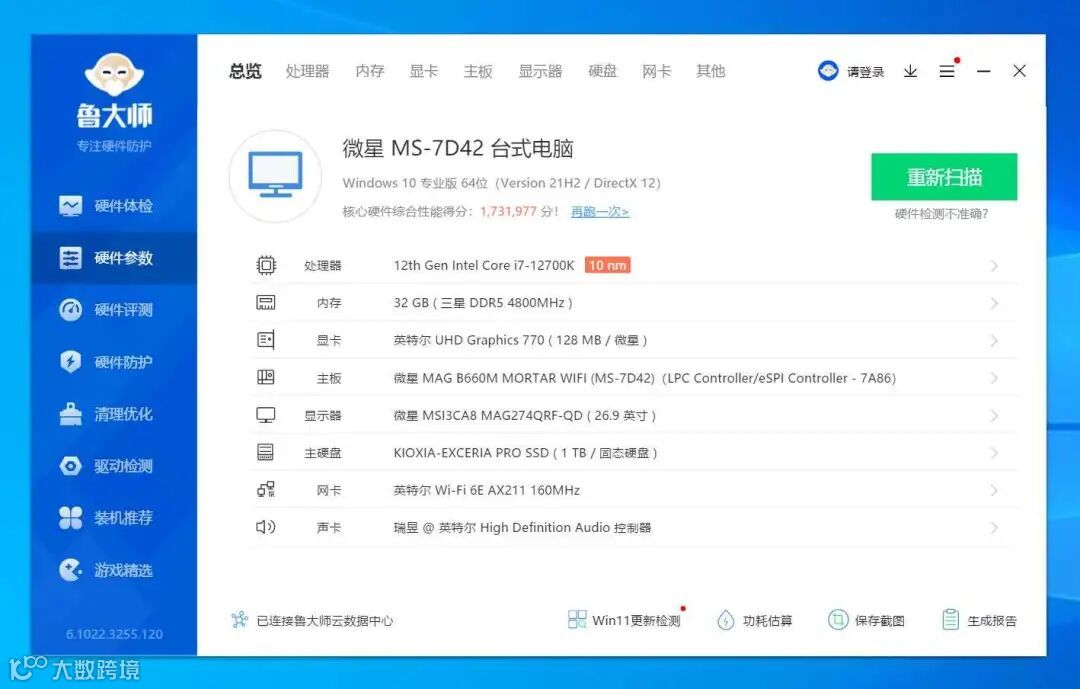Image resolution: width=1080 pixels, height=689 pixels.
Task: Expand the 主硬盘 row details chevron
Action: pos(994,453)
